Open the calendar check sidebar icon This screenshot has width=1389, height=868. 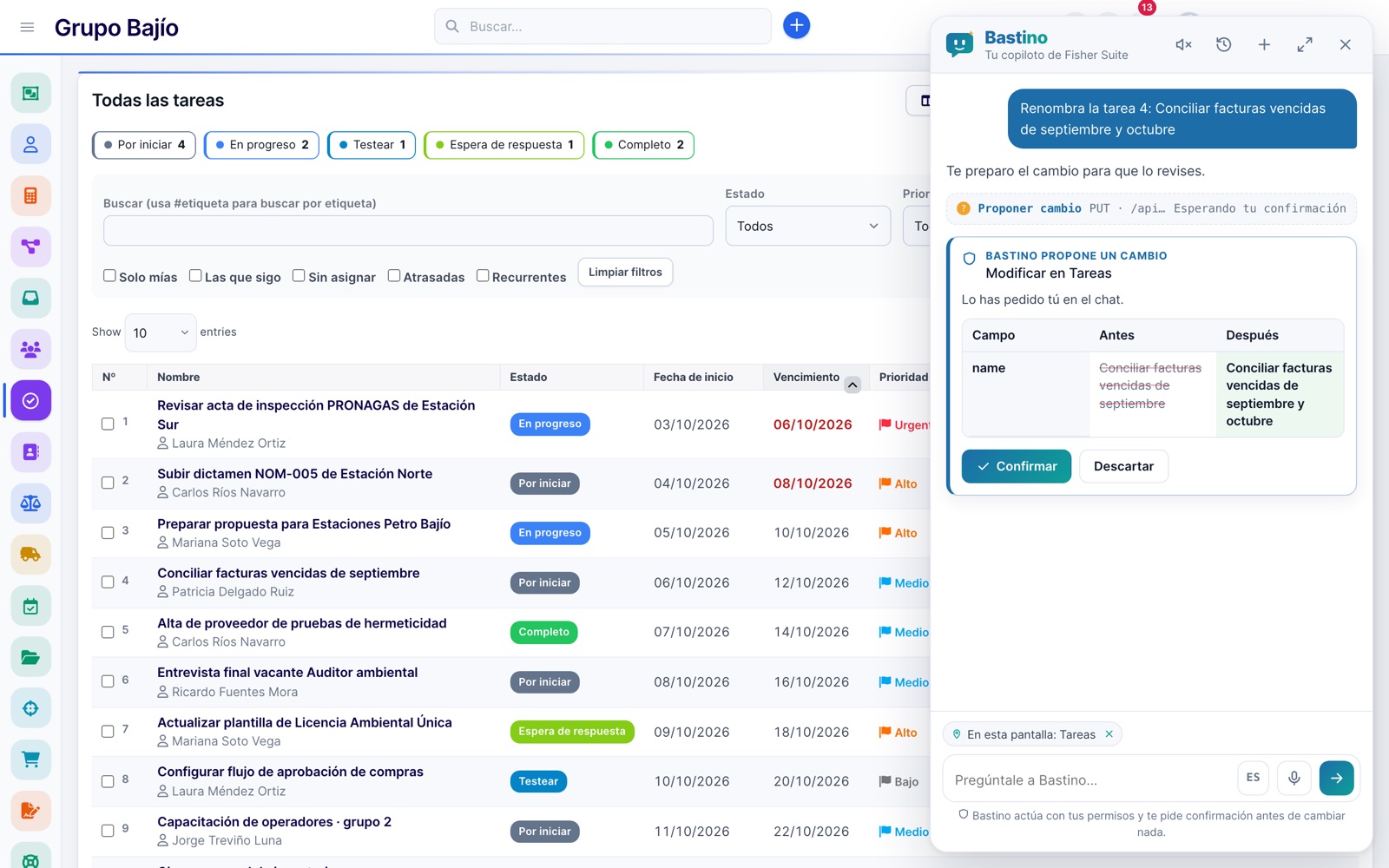30,606
